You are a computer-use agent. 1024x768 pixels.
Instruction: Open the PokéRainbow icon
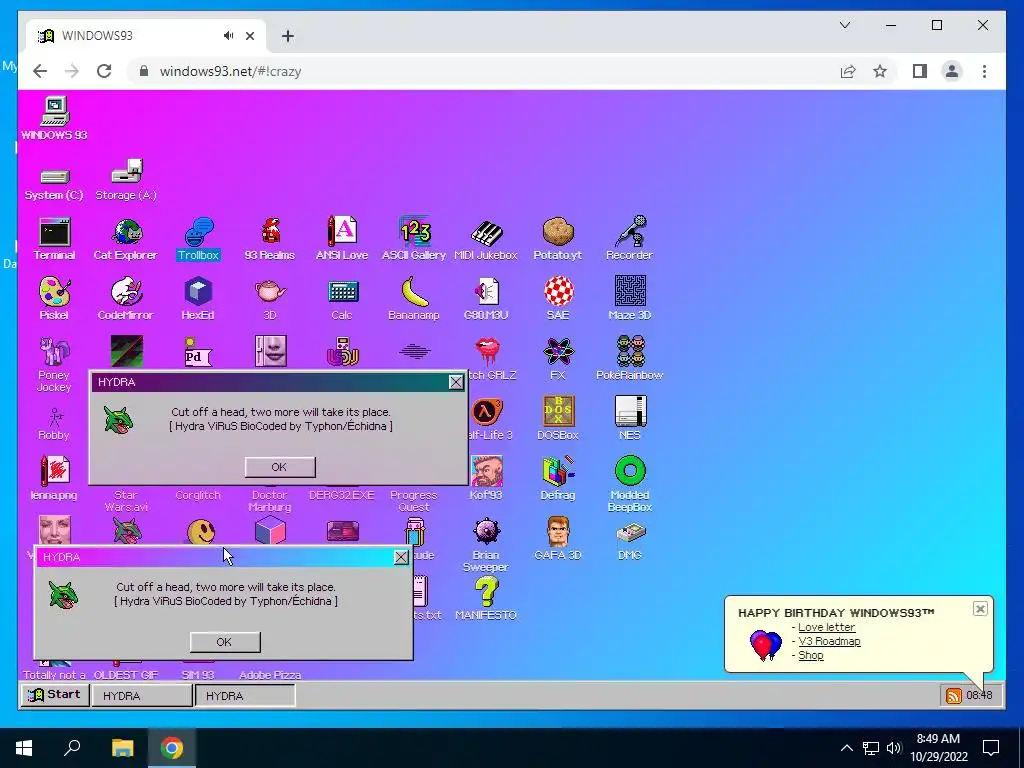tap(630, 359)
